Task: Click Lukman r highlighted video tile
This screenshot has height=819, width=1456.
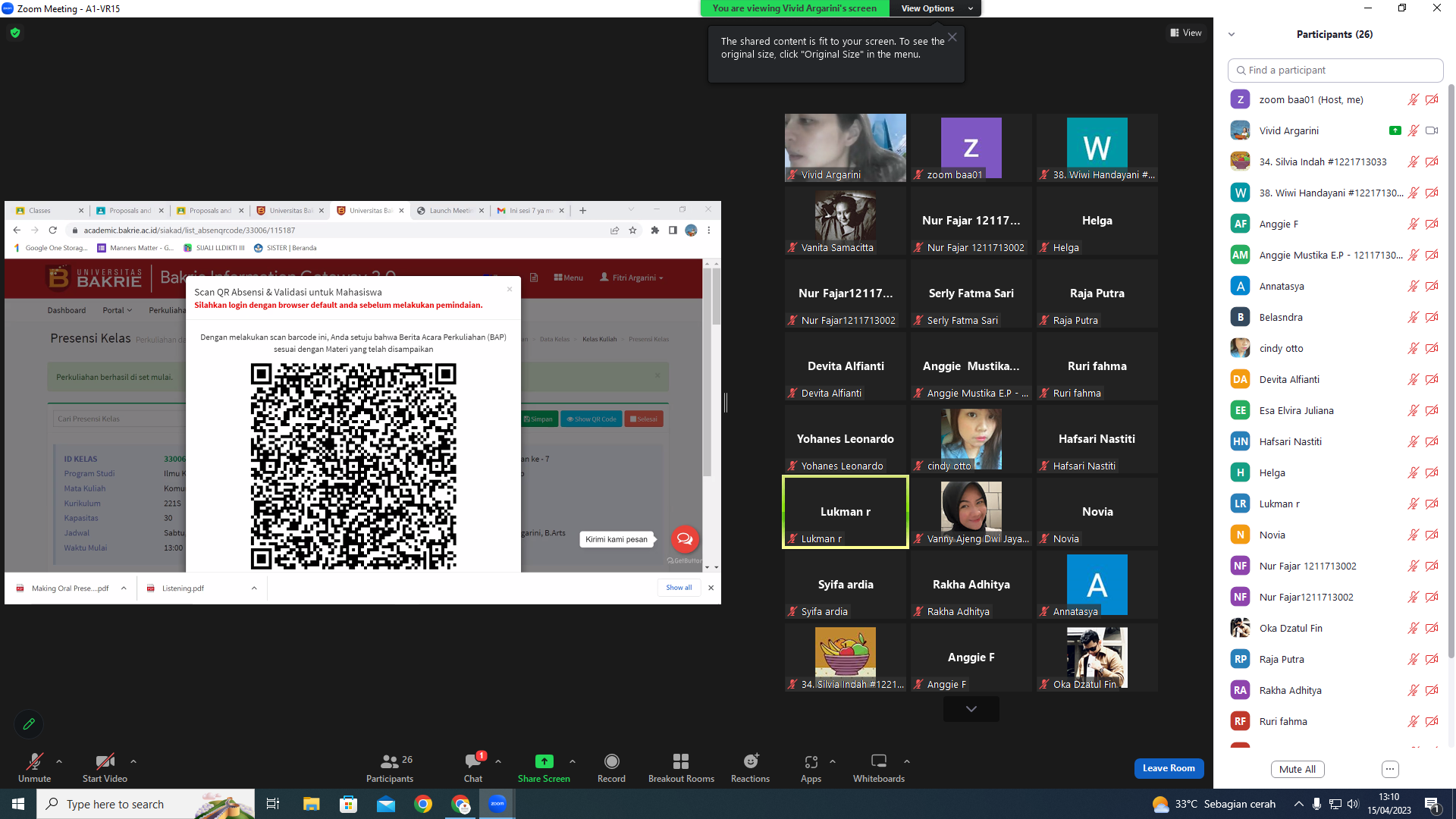Action: [x=845, y=512]
